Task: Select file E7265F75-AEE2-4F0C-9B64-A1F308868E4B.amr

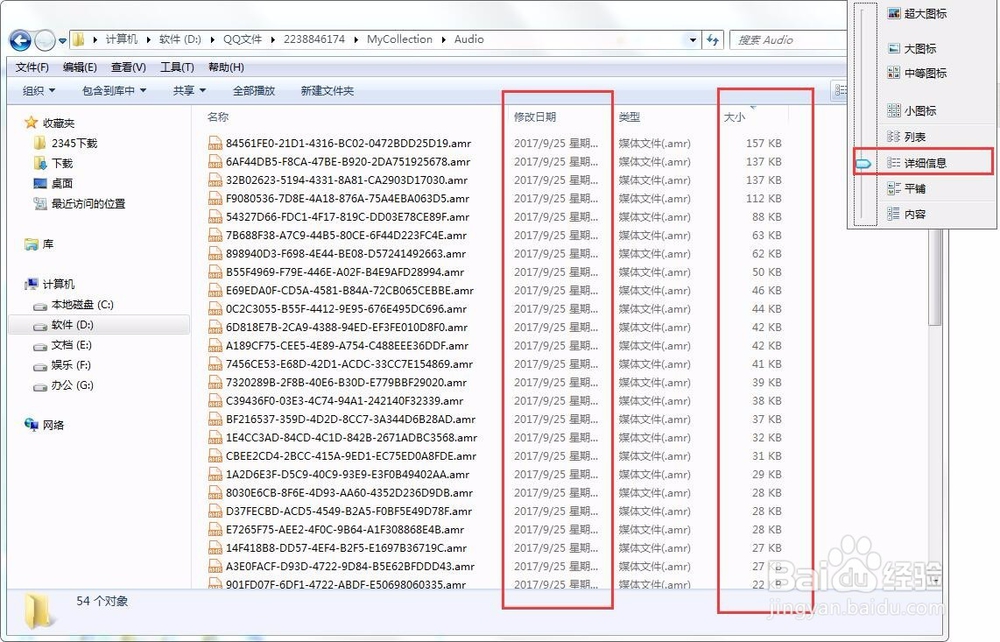Action: pyautogui.click(x=345, y=529)
